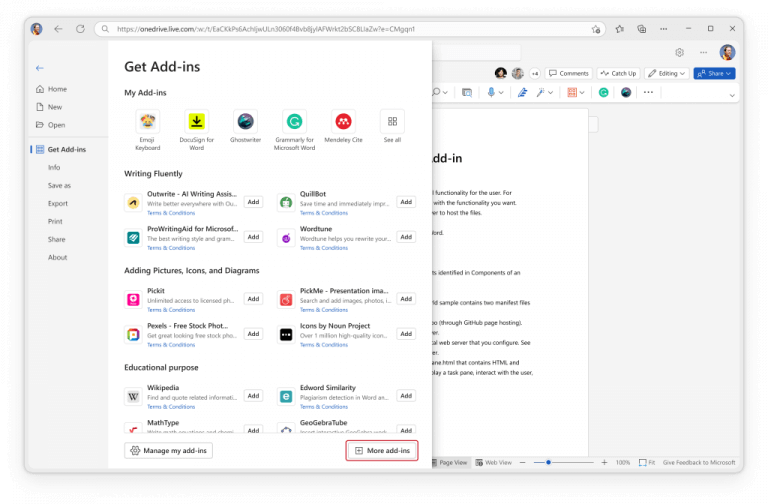Open the Ghostwriter add-in
Image resolution: width=768 pixels, height=504 pixels.
pos(245,122)
